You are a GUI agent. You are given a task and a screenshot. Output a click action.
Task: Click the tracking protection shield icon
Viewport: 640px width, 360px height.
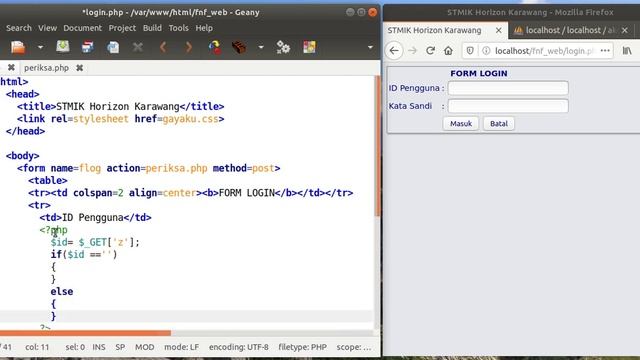pos(470,51)
